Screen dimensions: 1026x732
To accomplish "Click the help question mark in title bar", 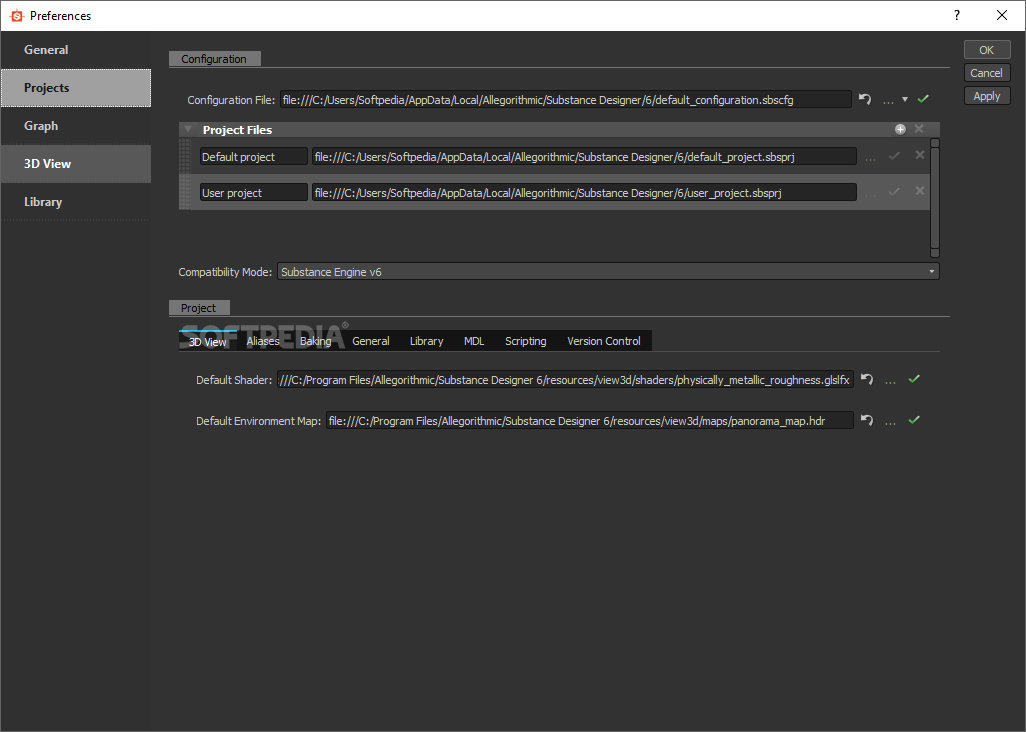I will pos(957,15).
